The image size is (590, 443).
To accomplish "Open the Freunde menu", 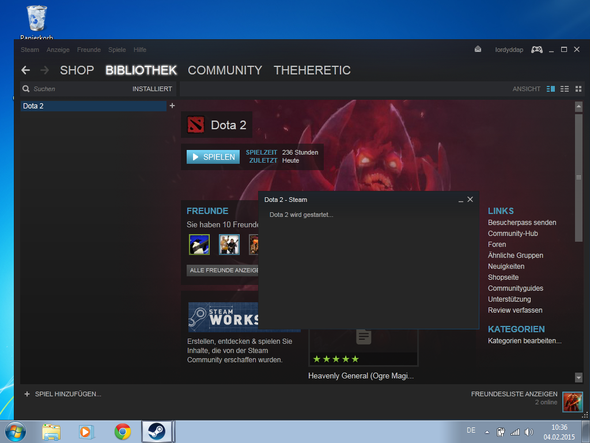I will [89, 50].
